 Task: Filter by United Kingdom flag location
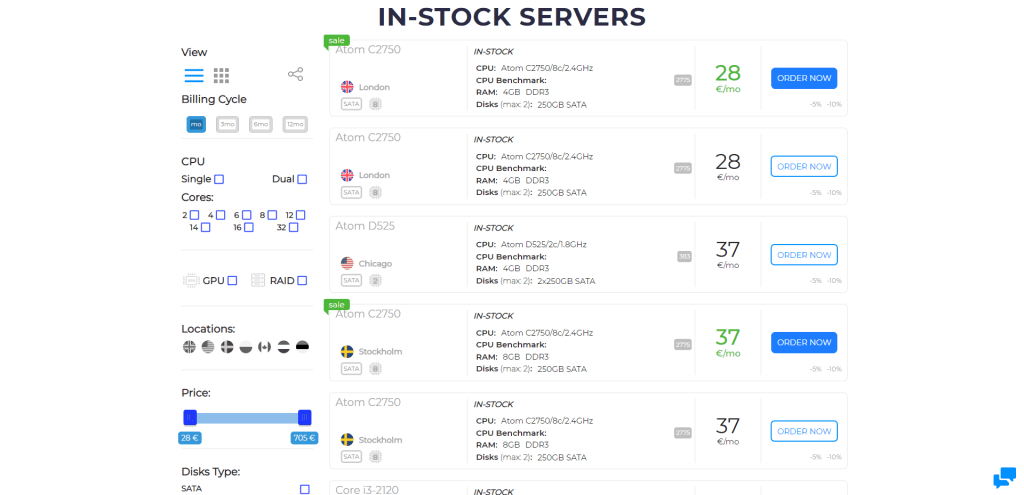pos(189,347)
